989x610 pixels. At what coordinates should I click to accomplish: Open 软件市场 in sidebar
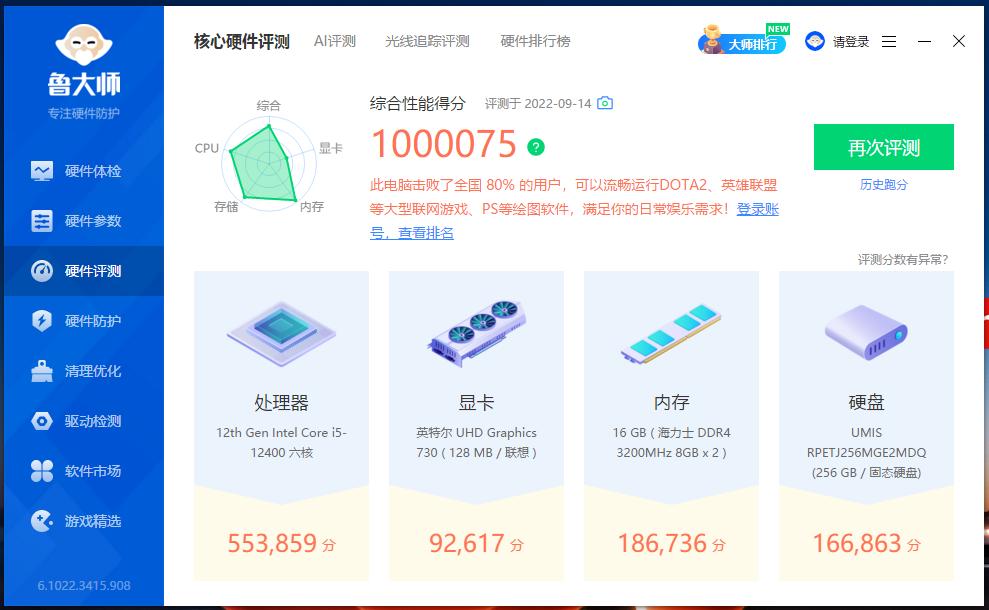[x=84, y=471]
